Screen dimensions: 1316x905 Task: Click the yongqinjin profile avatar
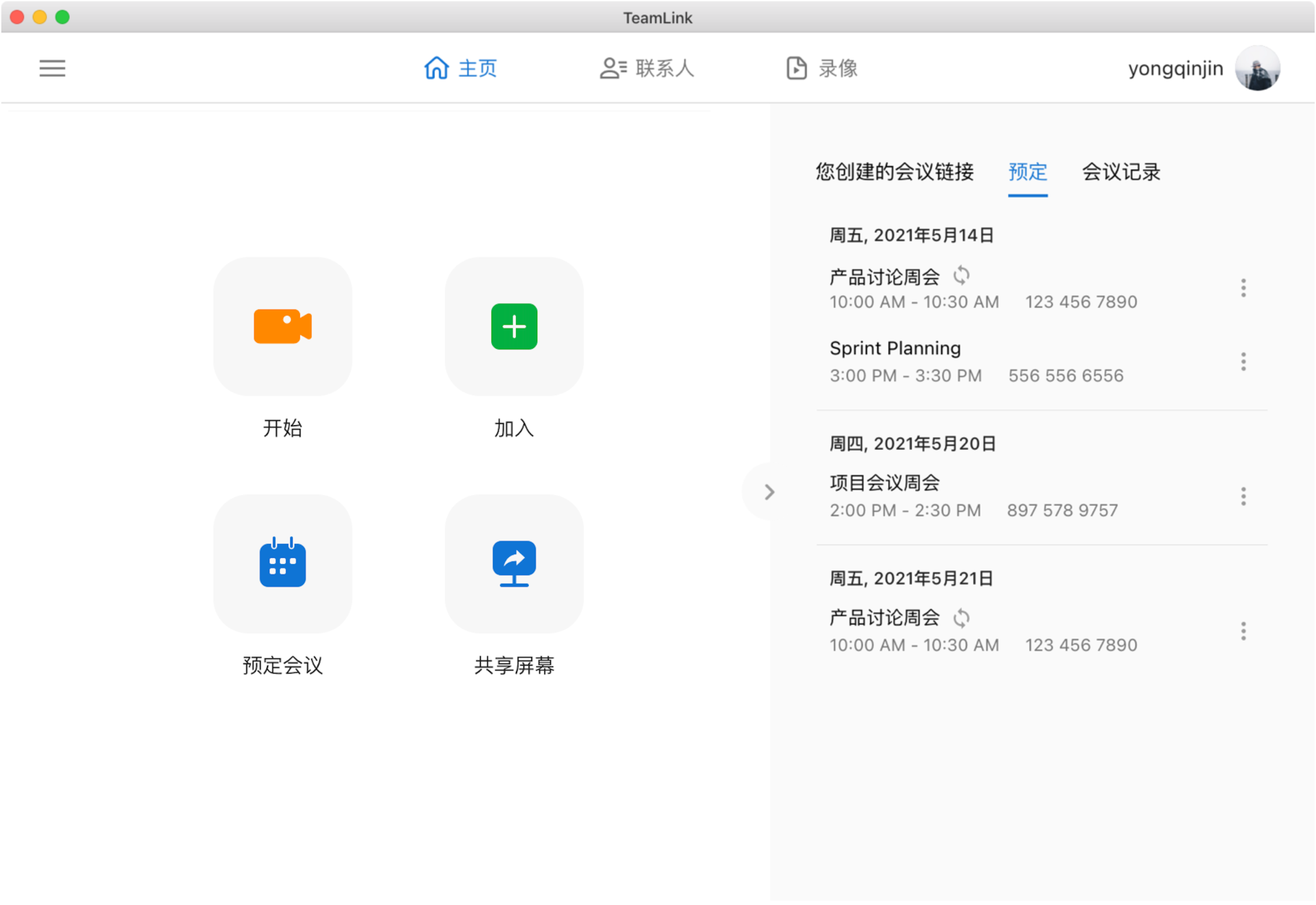pyautogui.click(x=1257, y=69)
